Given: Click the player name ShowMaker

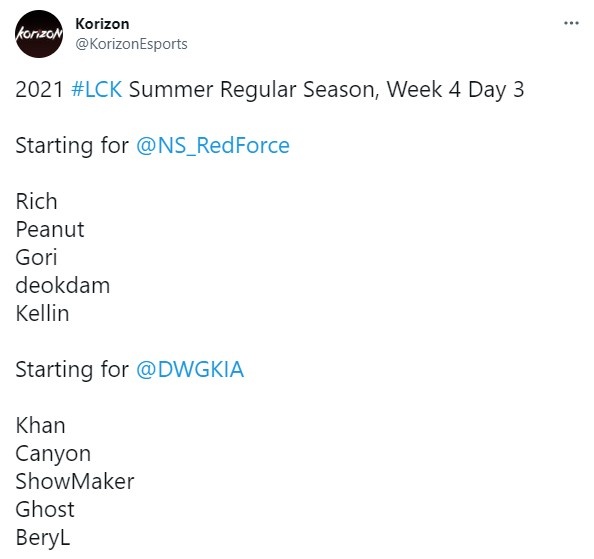Looking at the screenshot, I should (x=75, y=482).
